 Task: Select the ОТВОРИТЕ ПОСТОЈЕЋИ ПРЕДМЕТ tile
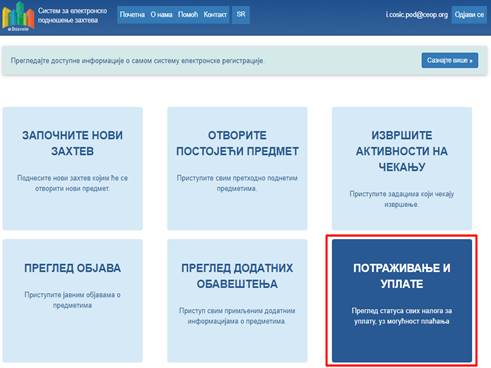point(237,168)
